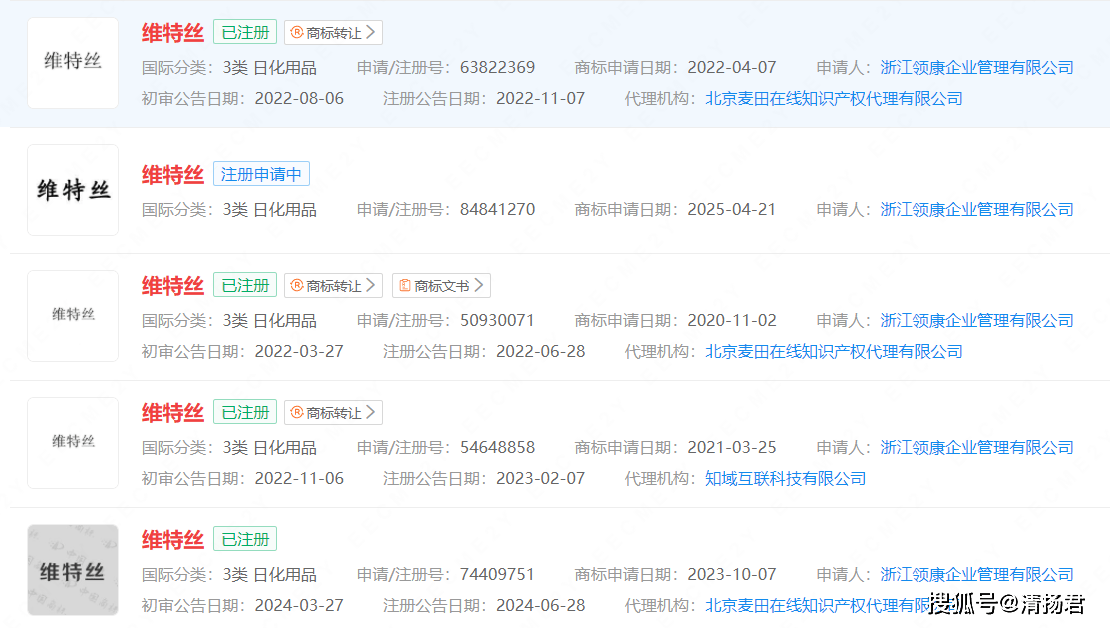1110x628 pixels.
Task: Click 已注册 status tag for 74409751
Action: (245, 539)
